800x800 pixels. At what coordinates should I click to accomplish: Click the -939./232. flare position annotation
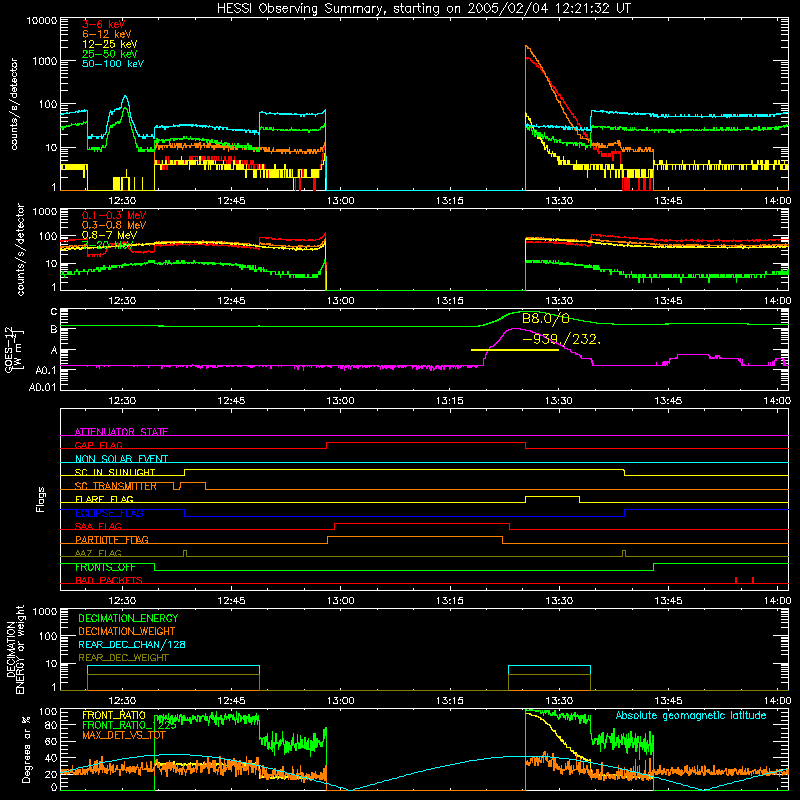tap(562, 339)
